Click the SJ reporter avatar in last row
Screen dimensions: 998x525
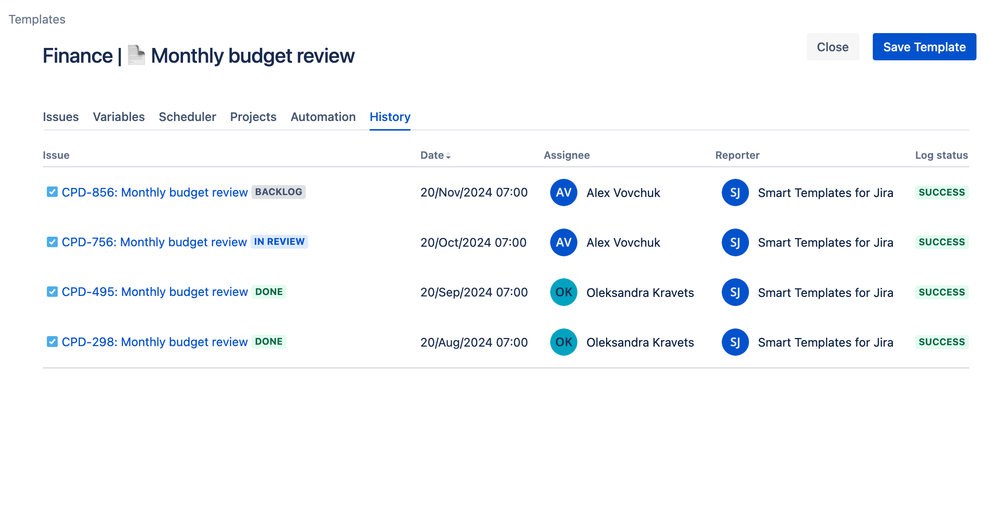pos(734,342)
